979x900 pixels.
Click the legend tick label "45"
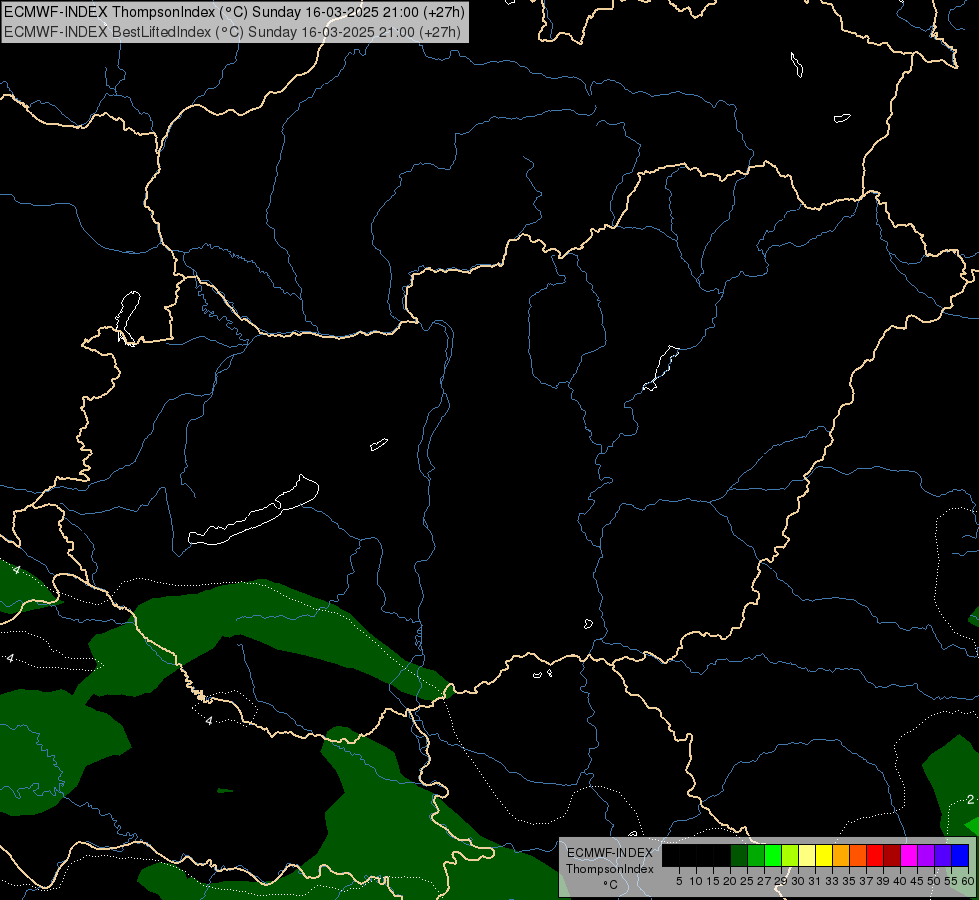tap(917, 881)
